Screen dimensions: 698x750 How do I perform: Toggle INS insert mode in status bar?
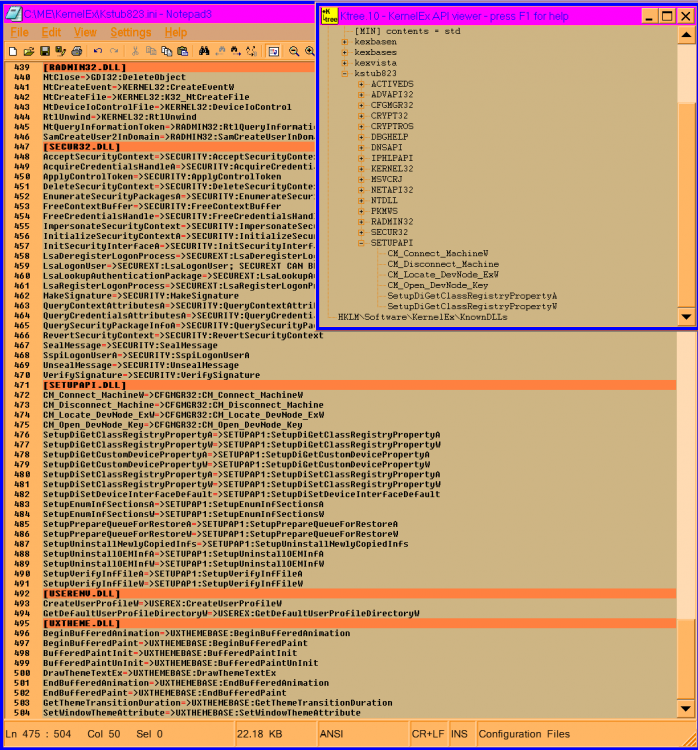point(459,734)
